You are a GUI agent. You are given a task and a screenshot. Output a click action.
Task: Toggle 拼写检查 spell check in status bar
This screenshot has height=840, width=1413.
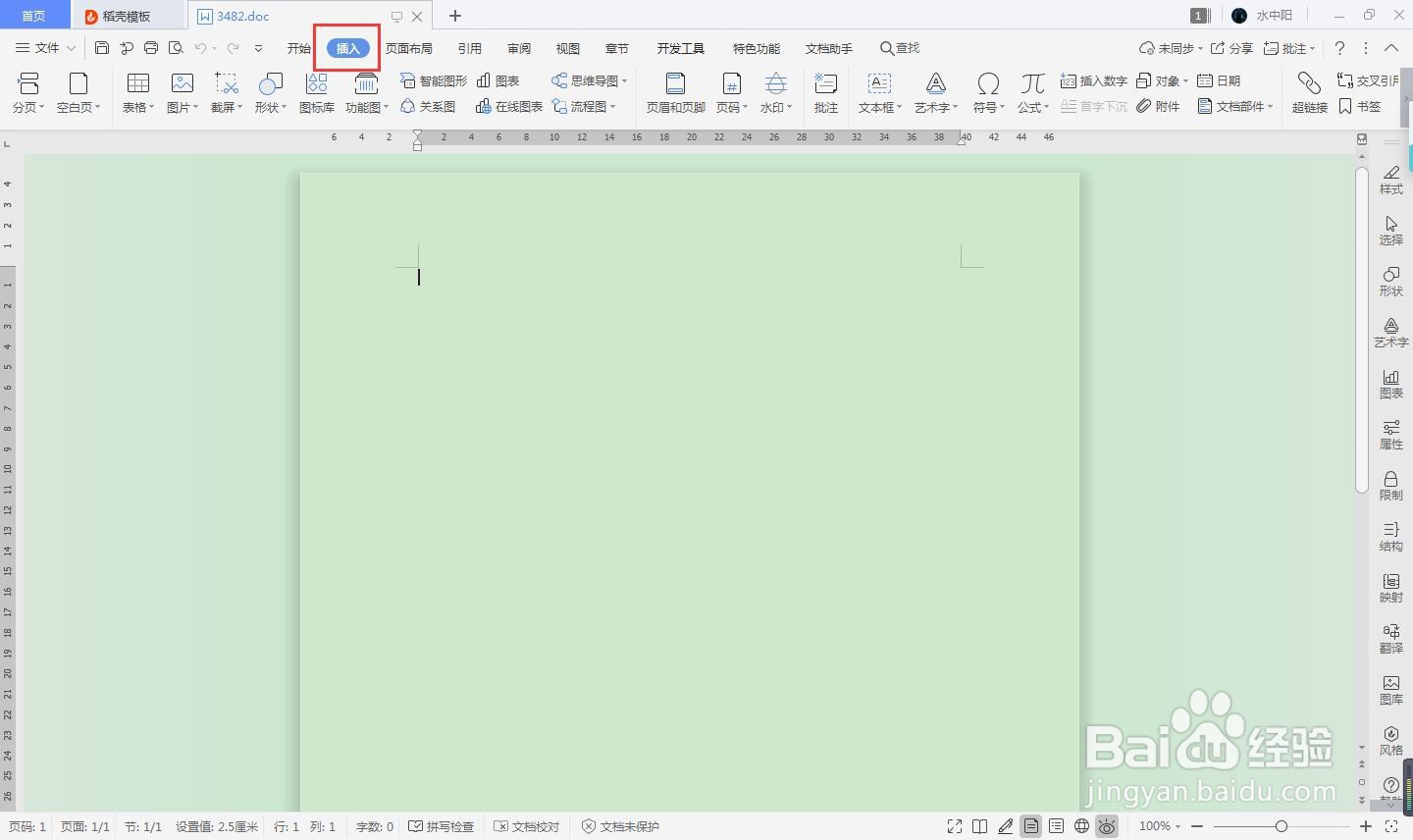pos(441,826)
